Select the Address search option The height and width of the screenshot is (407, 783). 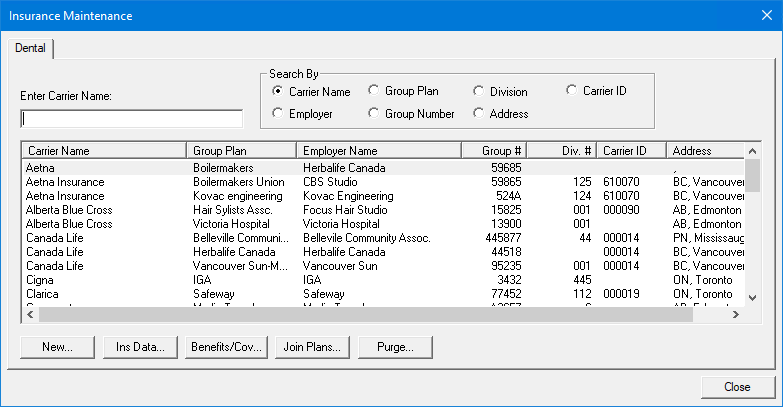pos(479,114)
